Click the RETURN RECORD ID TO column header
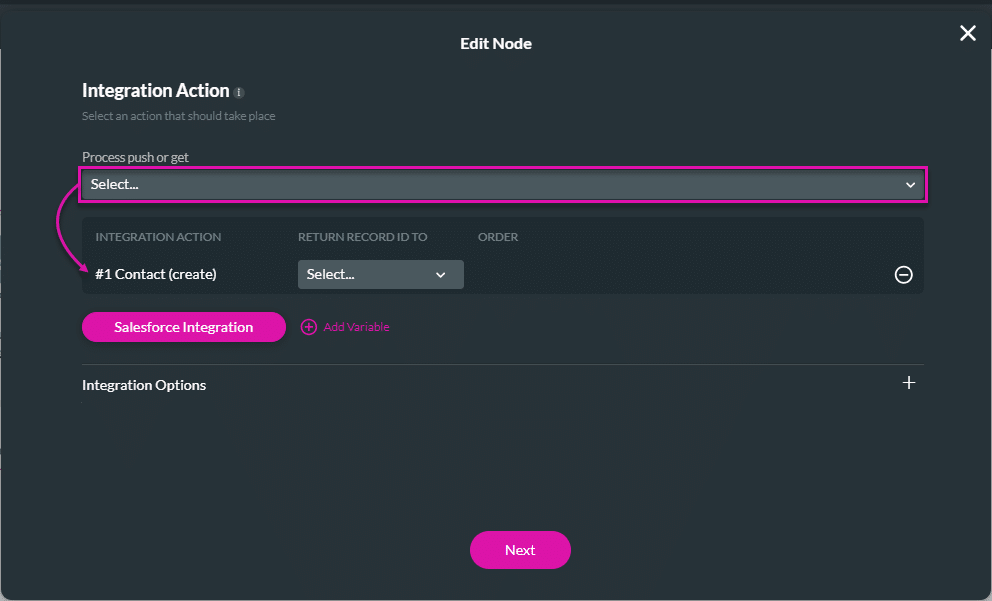Viewport: 992px width, 601px height. 362,237
